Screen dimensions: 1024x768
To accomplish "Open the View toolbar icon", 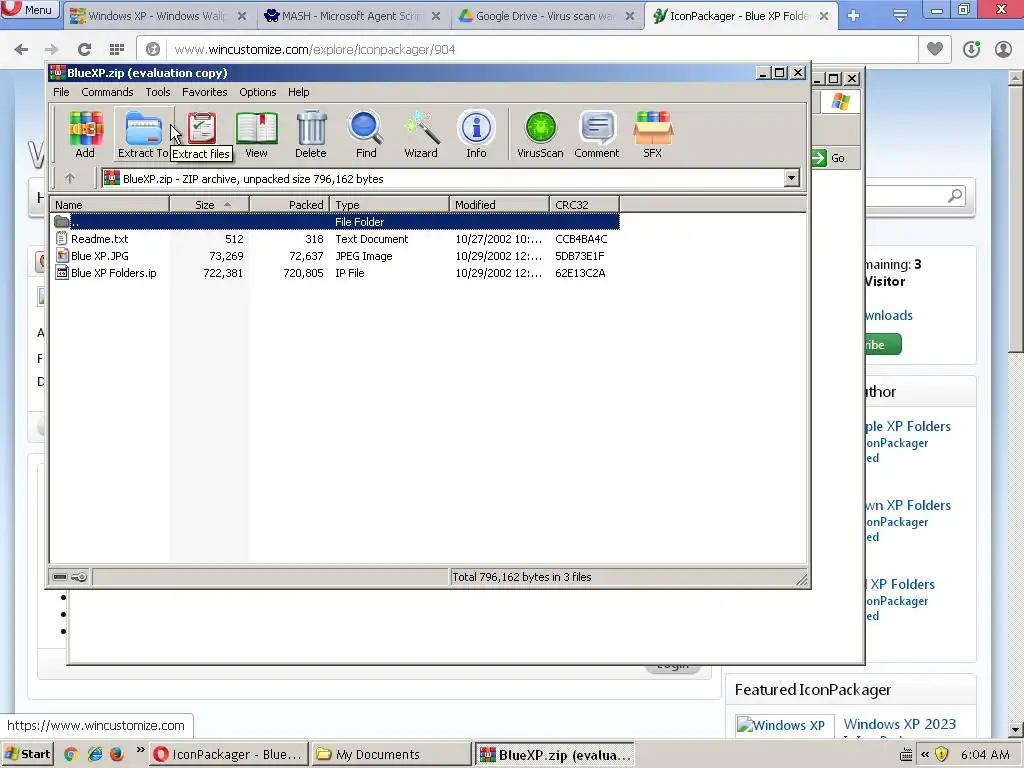I will [256, 134].
